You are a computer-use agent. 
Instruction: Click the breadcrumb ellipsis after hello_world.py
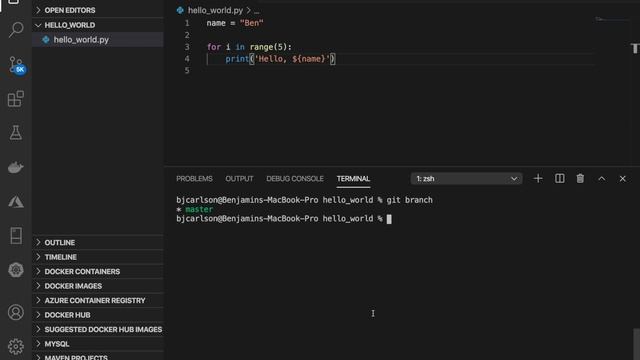click(x=256, y=11)
